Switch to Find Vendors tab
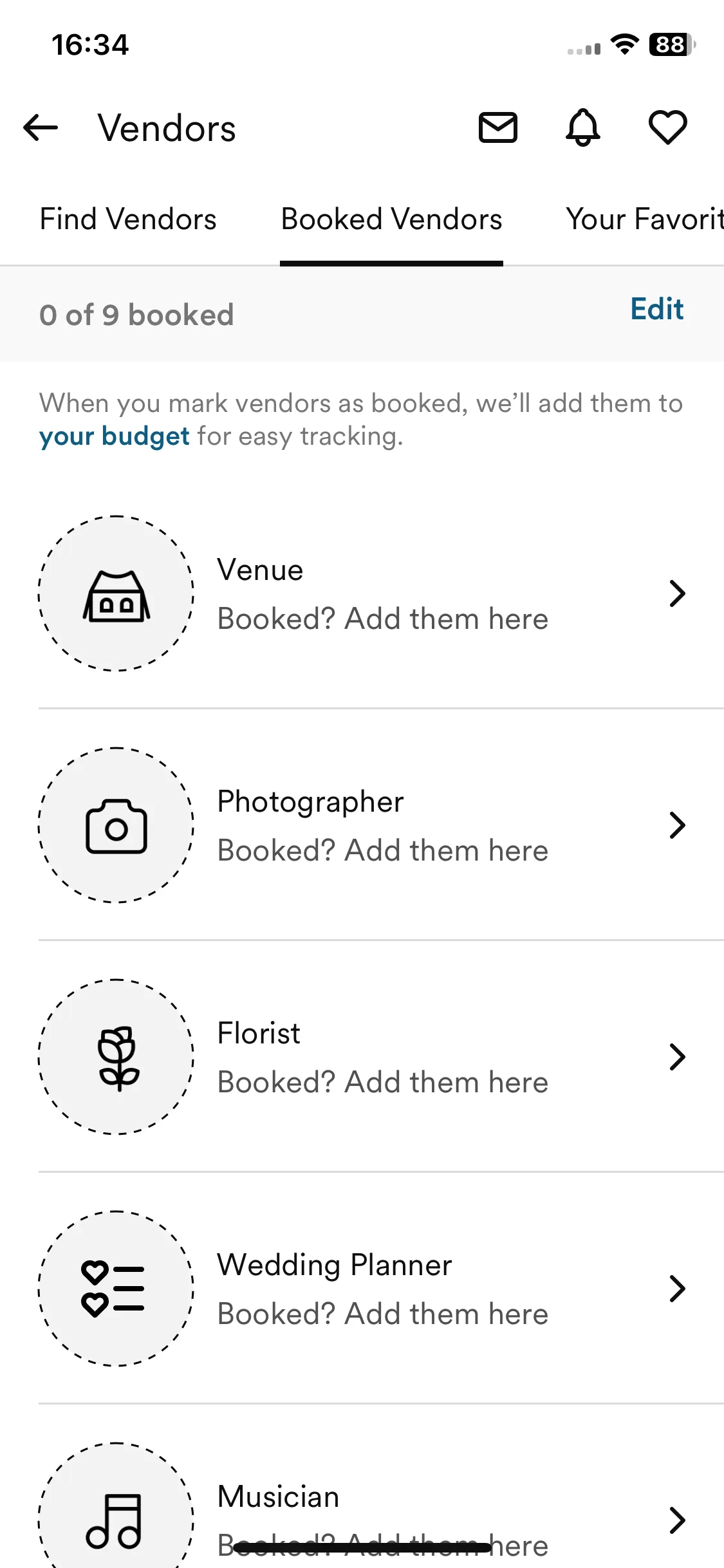This screenshot has height=1568, width=724. pyautogui.click(x=128, y=219)
